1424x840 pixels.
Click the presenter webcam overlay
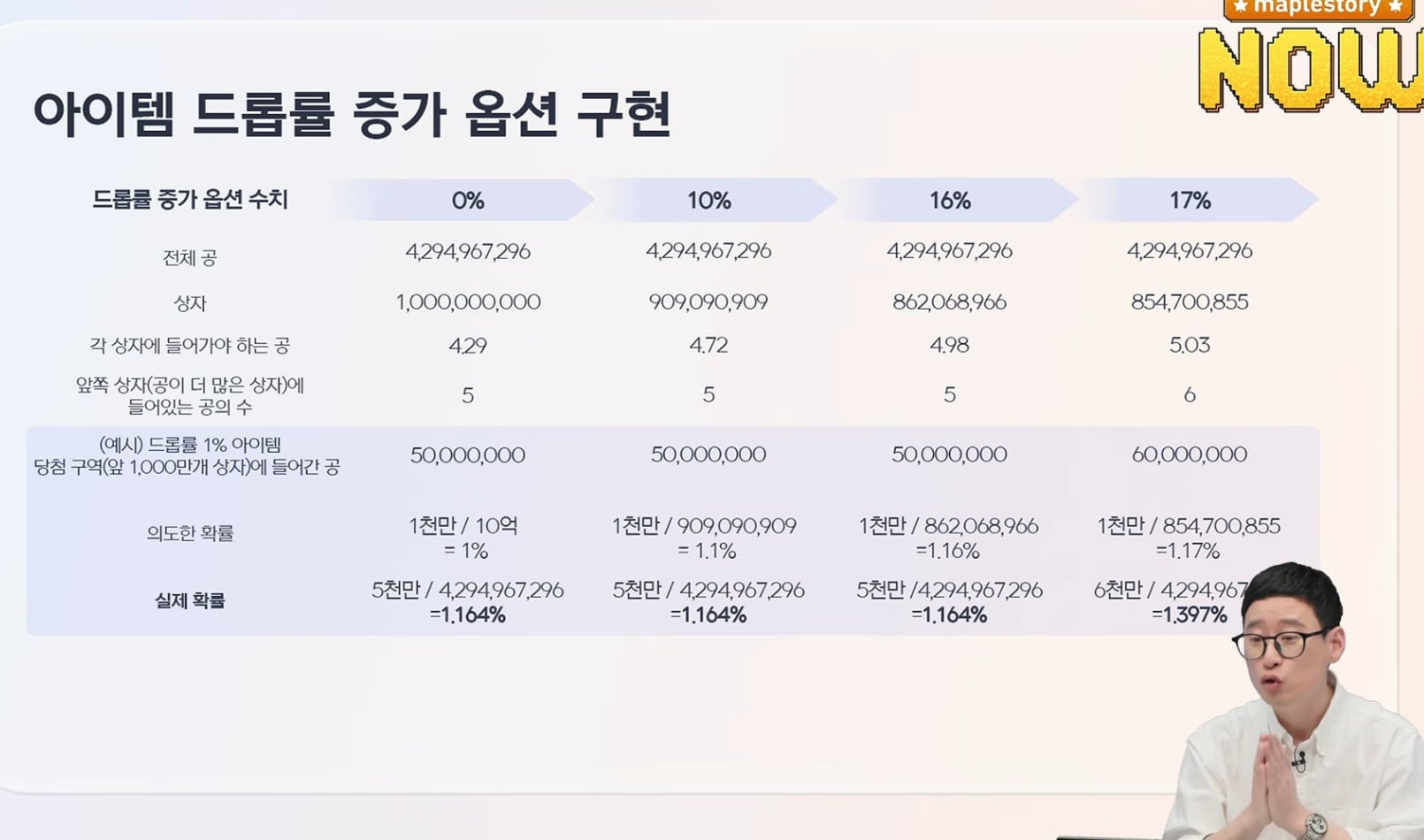(1292, 700)
